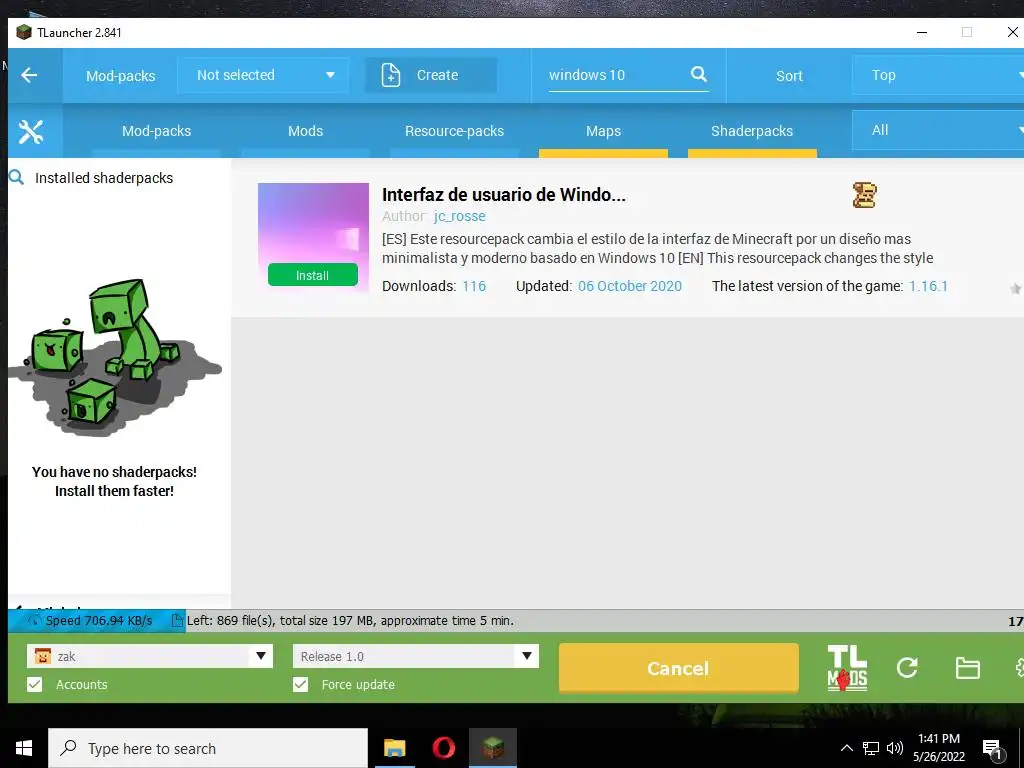Click the Mod-packs label in top bar
The image size is (1024, 768).
pyautogui.click(x=121, y=76)
